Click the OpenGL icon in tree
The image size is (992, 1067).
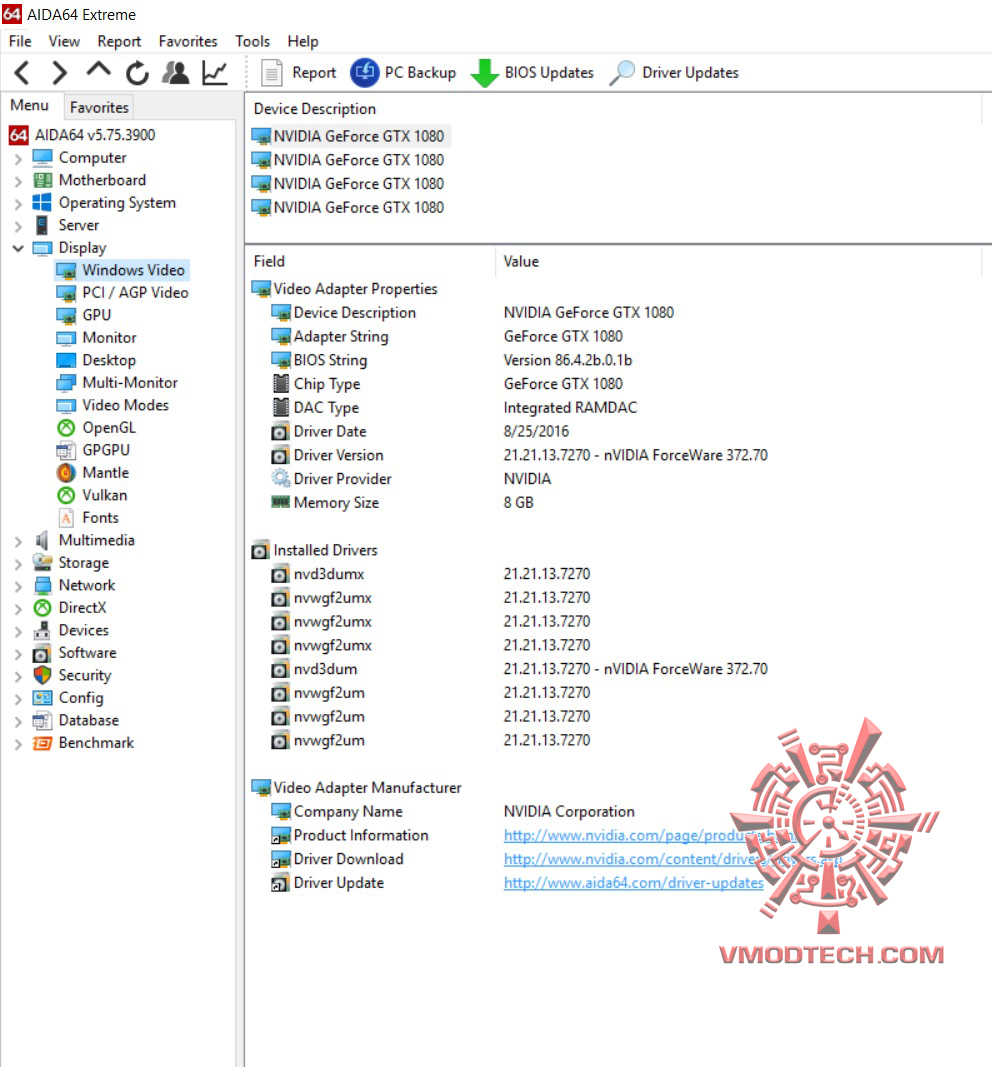66,428
